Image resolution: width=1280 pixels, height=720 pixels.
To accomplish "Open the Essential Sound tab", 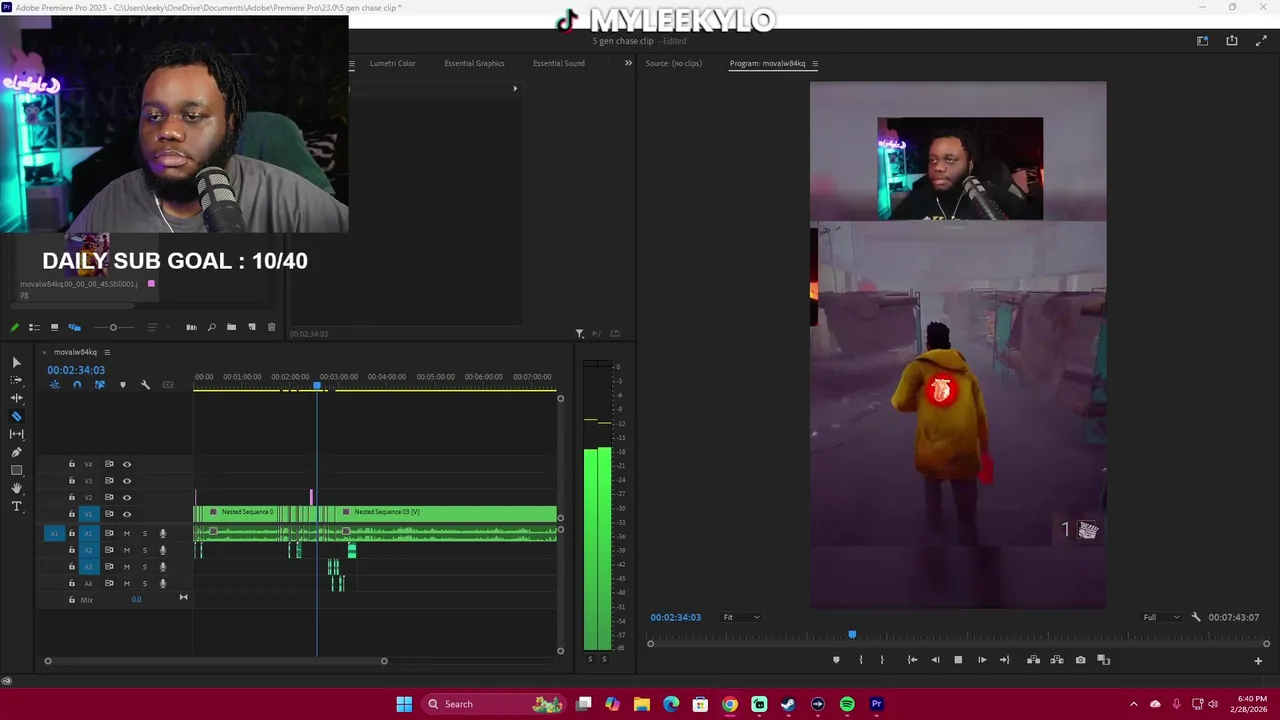I will pos(559,63).
